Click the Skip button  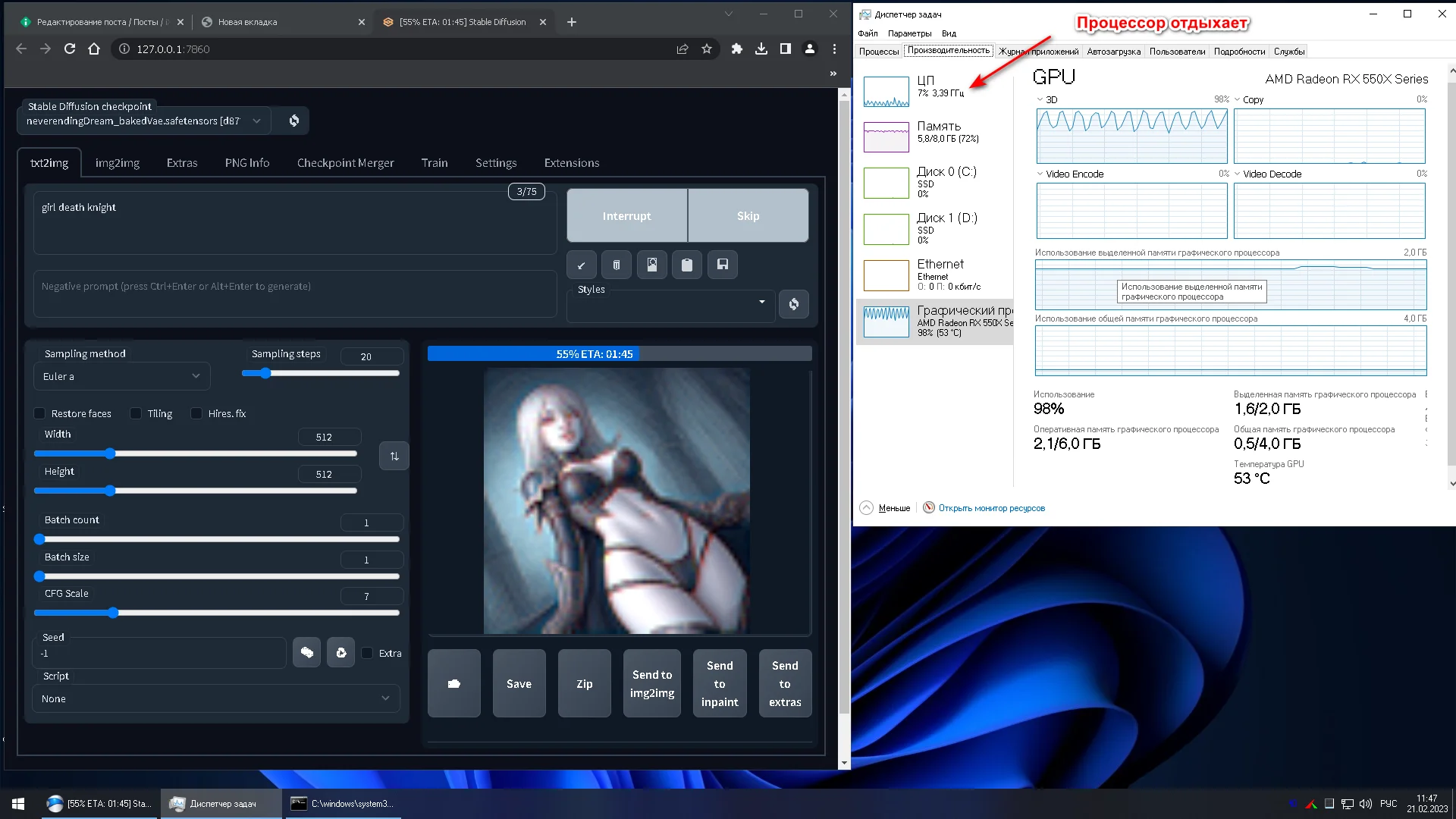[748, 216]
